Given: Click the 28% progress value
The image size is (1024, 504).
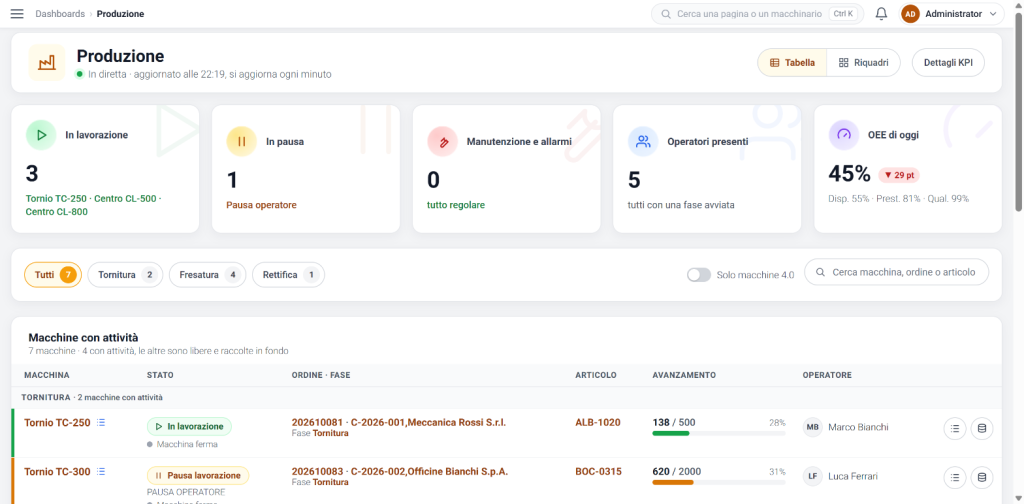Looking at the screenshot, I should tap(777, 423).
